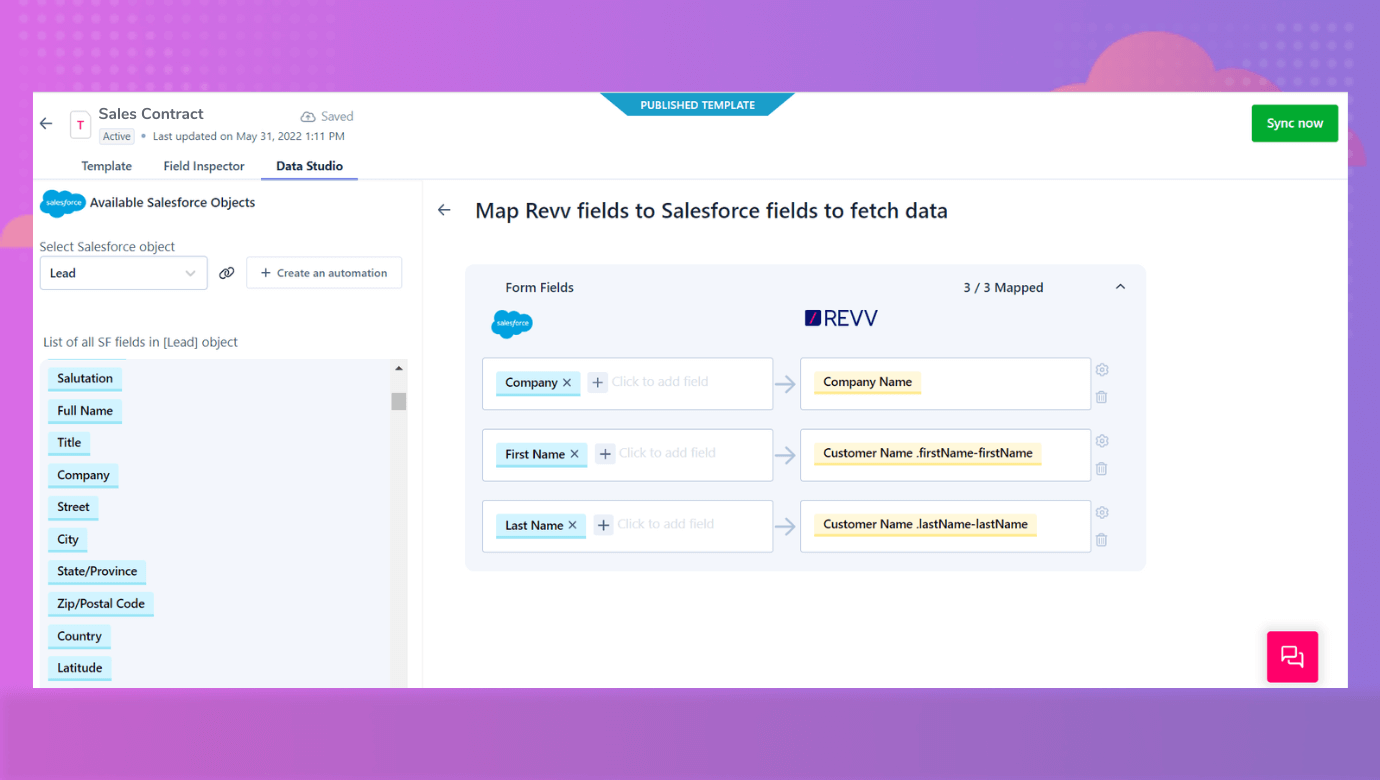Image resolution: width=1380 pixels, height=780 pixels.
Task: Select the Latitude field
Action: point(80,668)
